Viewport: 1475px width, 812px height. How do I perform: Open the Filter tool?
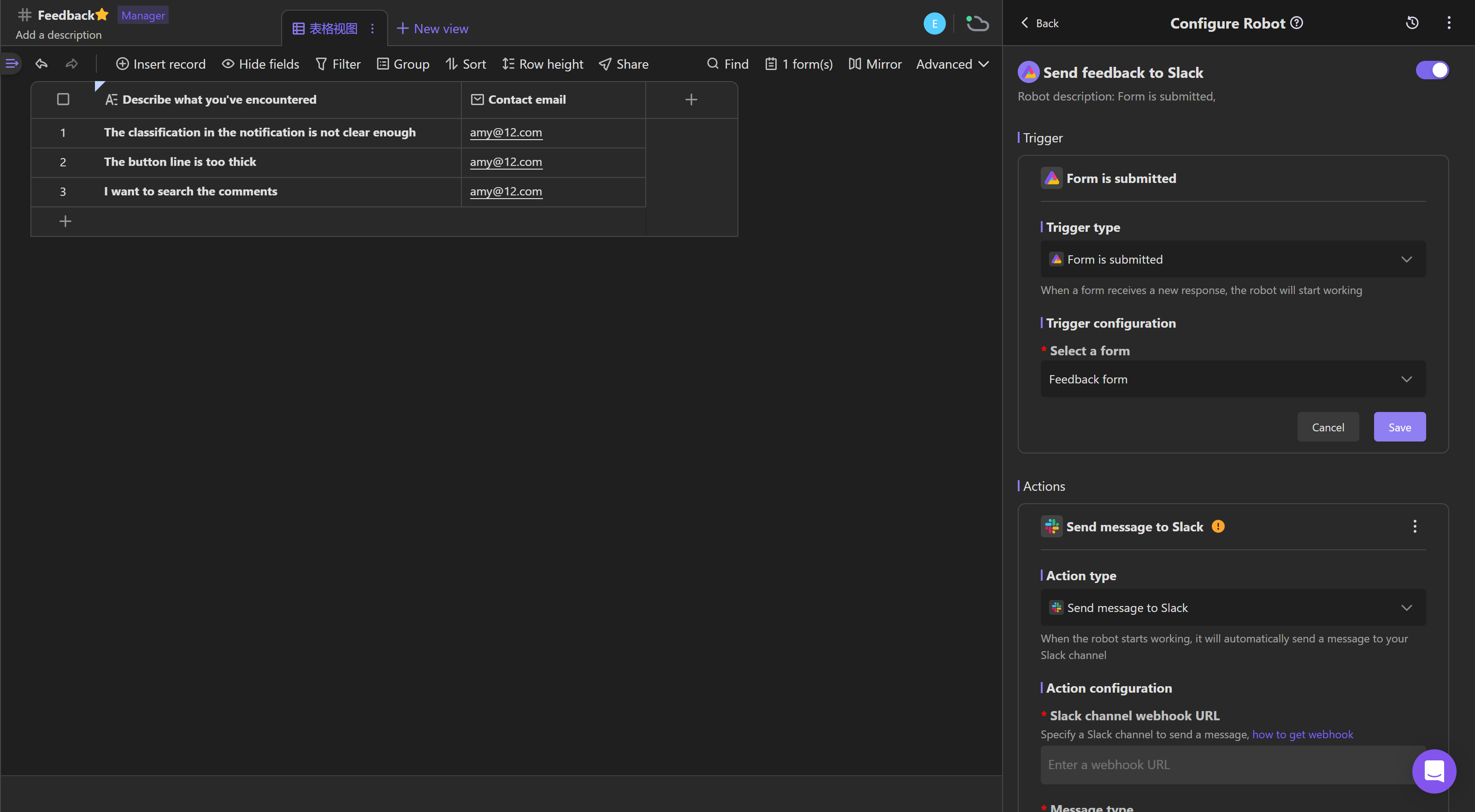pos(338,64)
